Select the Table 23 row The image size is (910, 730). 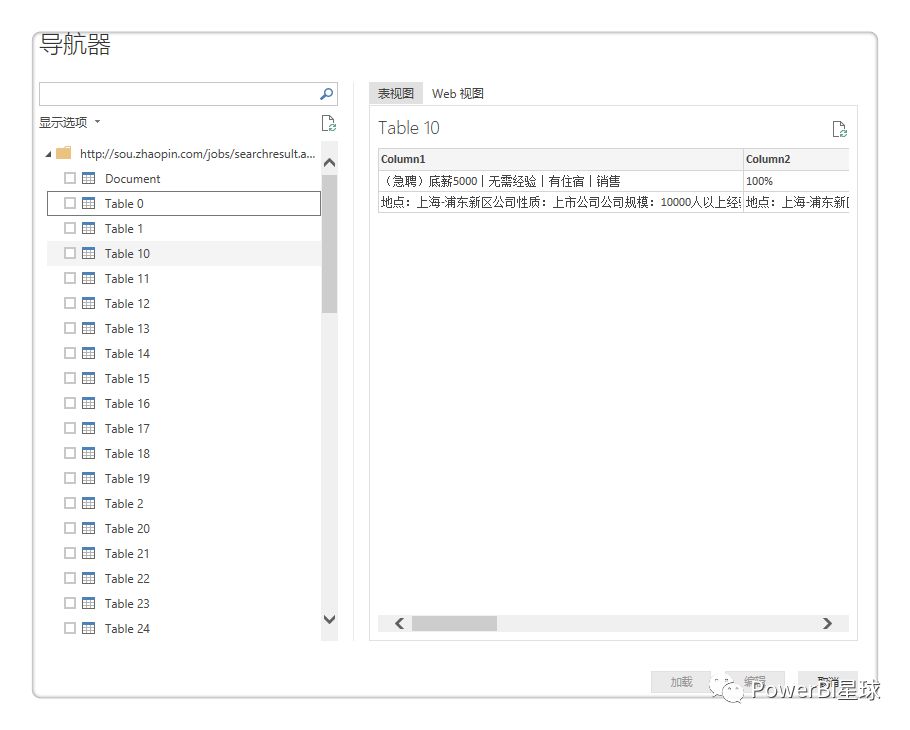pos(183,602)
